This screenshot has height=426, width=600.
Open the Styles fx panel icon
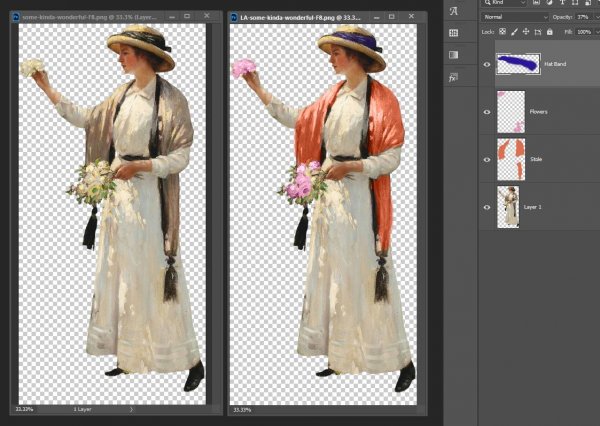[x=453, y=78]
